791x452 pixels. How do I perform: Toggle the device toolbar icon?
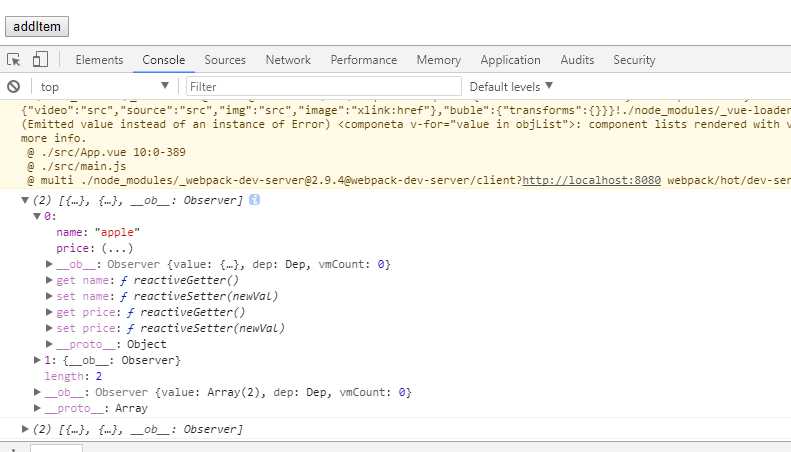click(40, 60)
